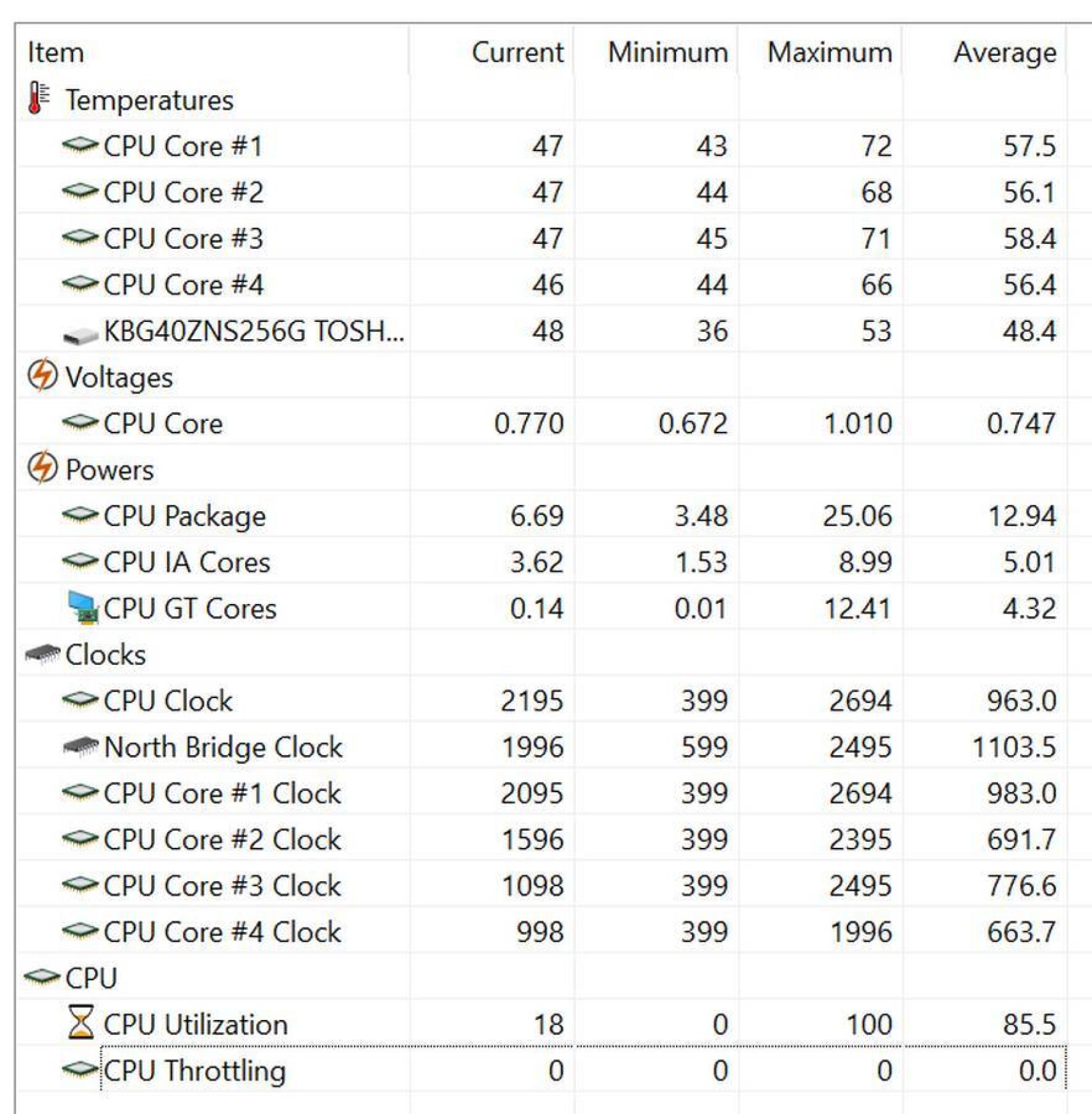Select the KBG40ZNS256G TOSH... drive row label
Viewport: 1092px width, 1114px height.
253,331
